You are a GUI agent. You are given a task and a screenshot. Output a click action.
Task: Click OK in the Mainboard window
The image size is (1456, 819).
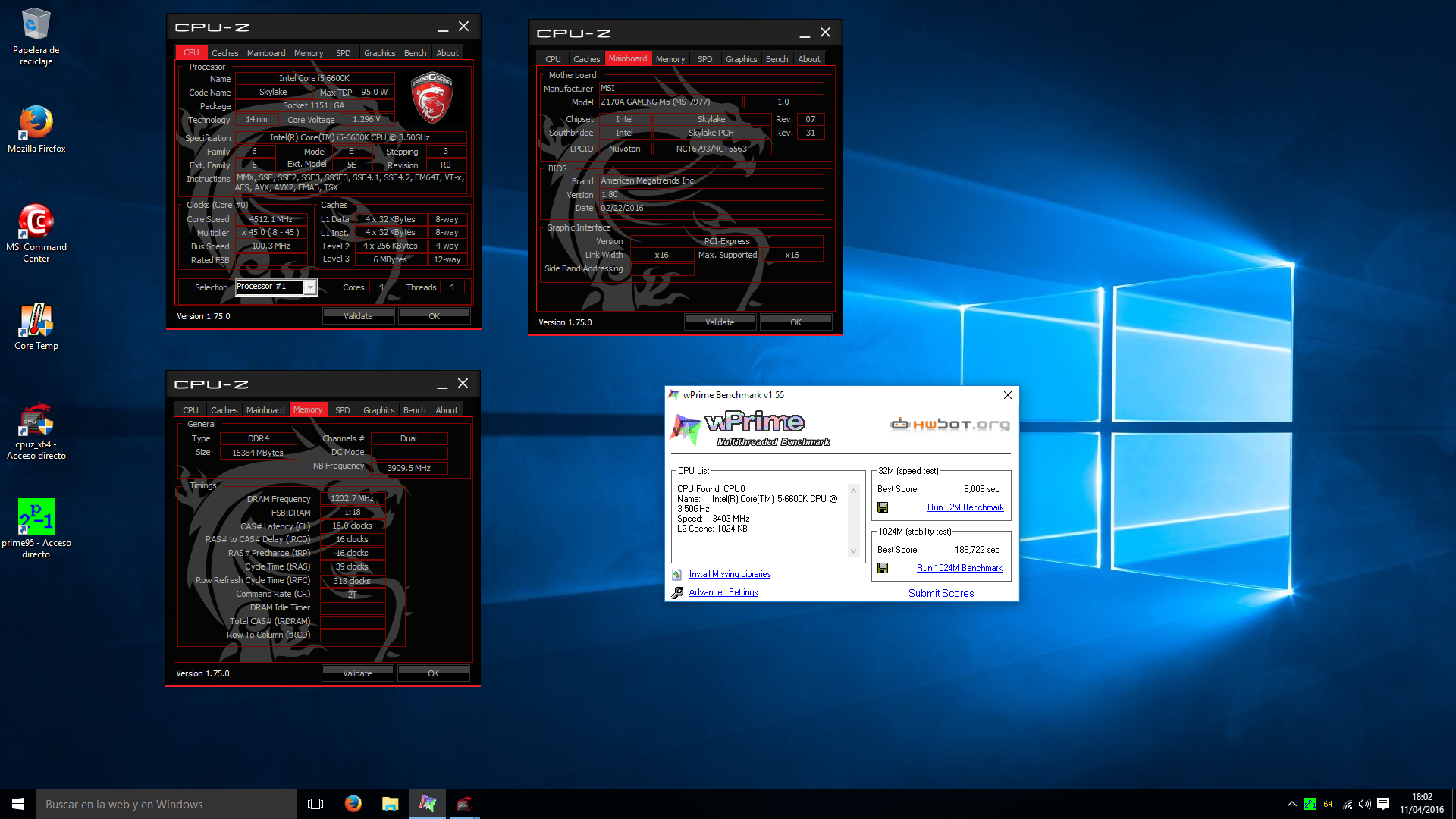pos(795,322)
